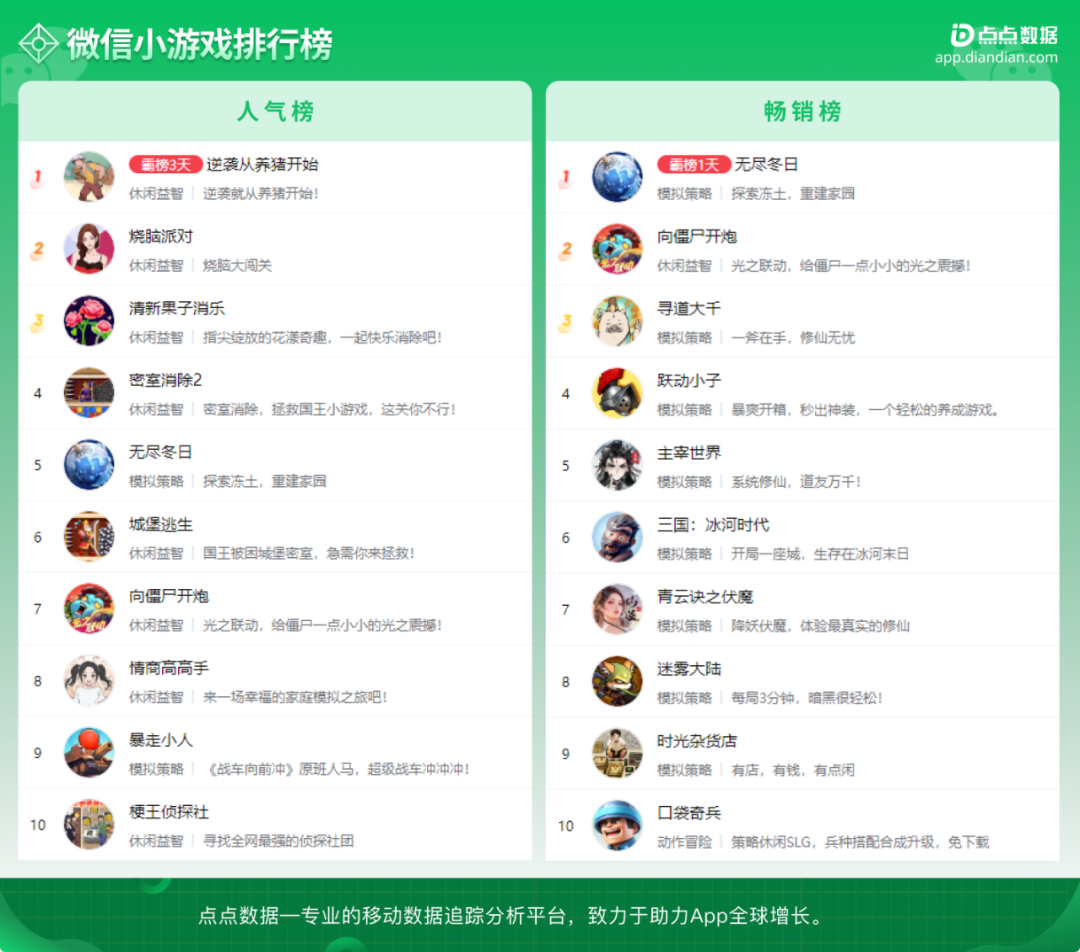
Task: Open the 暴走小人 tank icon
Action: pyautogui.click(x=89, y=752)
